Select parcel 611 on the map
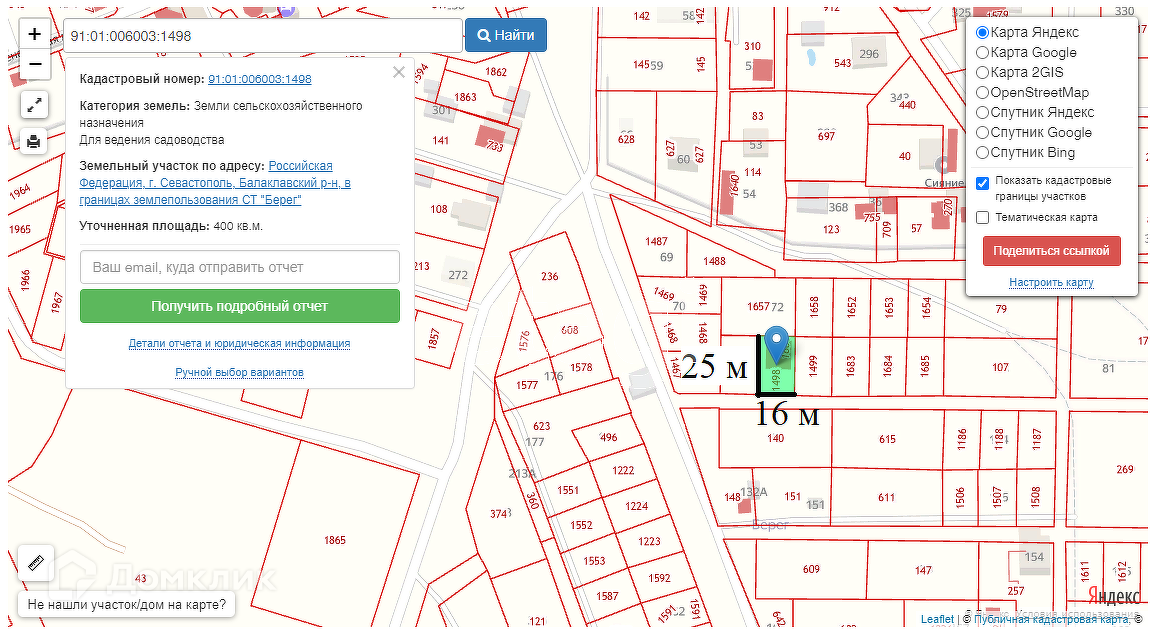The width and height of the screenshot is (1152, 635). pos(886,498)
